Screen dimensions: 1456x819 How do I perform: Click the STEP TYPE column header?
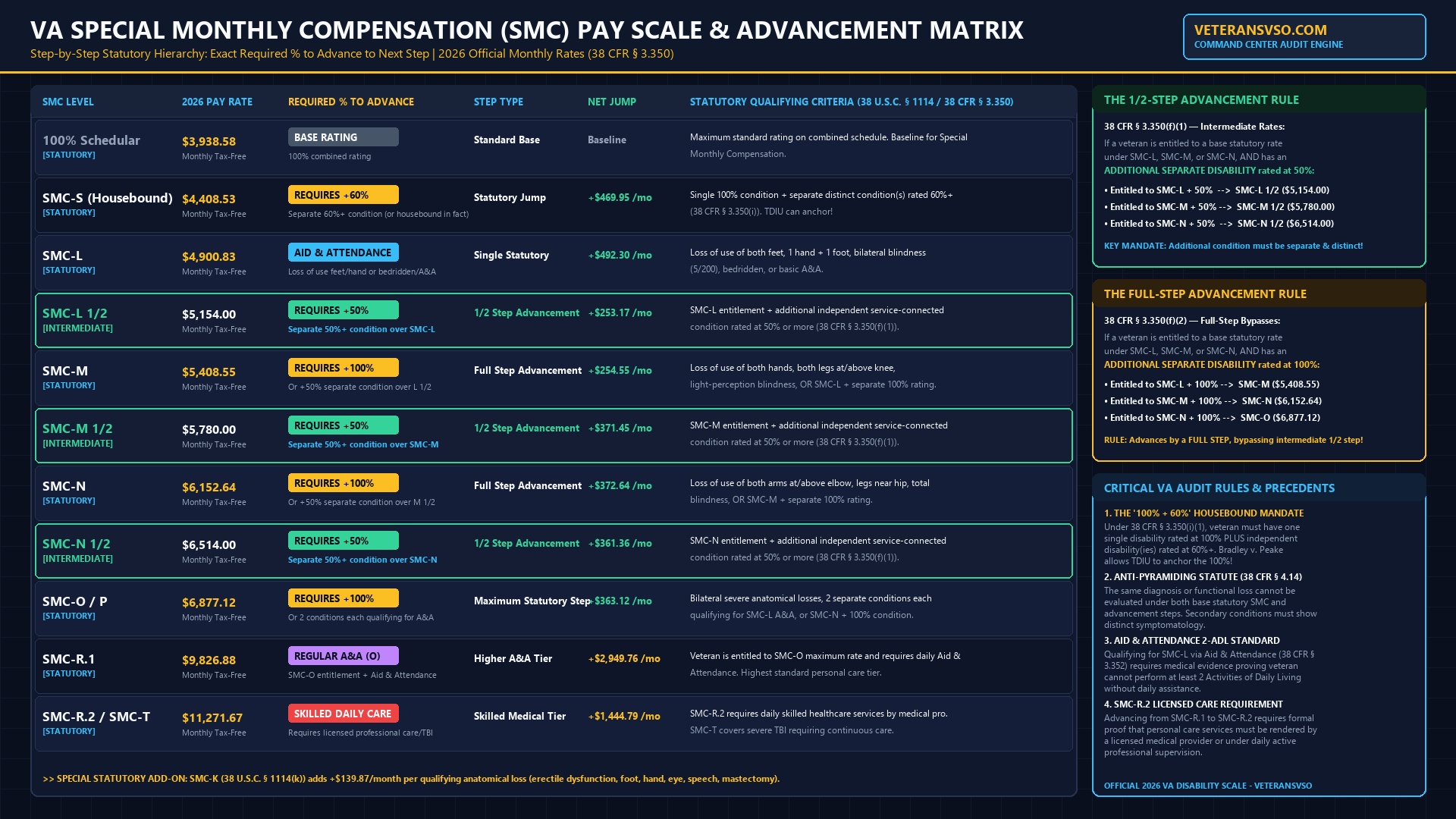point(498,102)
